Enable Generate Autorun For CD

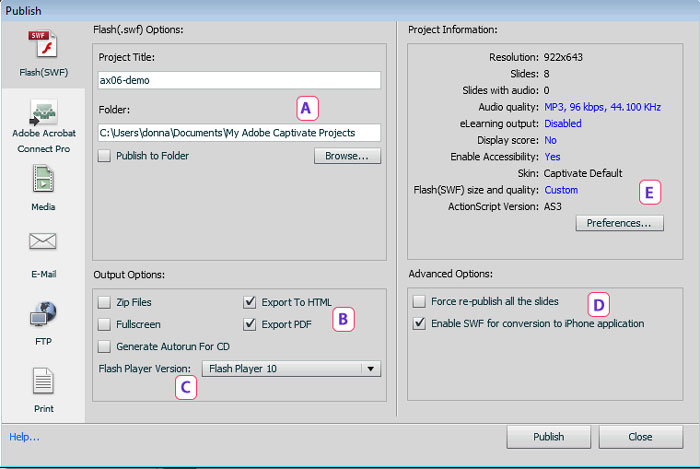click(105, 346)
